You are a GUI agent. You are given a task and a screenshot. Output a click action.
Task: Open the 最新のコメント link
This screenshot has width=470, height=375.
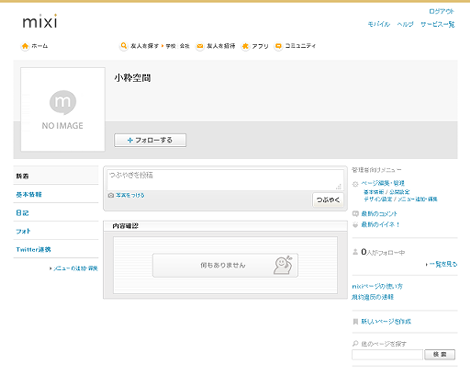[379, 214]
